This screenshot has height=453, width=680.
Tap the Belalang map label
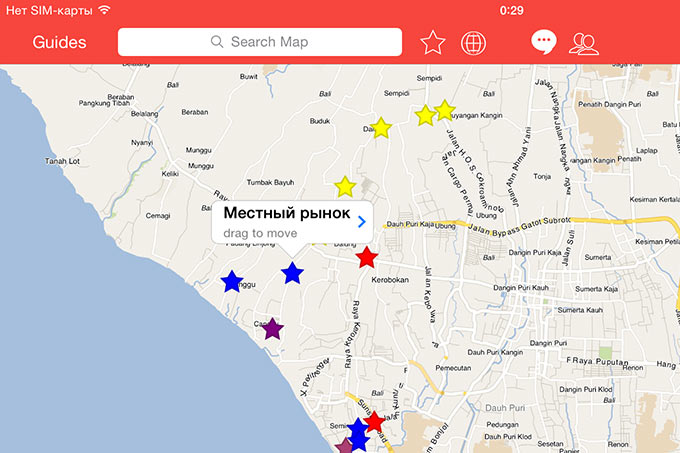[x=144, y=114]
